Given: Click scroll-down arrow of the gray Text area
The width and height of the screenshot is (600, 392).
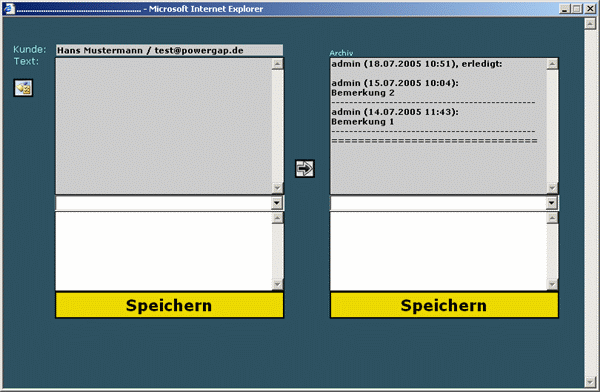Looking at the screenshot, I should pos(277,188).
